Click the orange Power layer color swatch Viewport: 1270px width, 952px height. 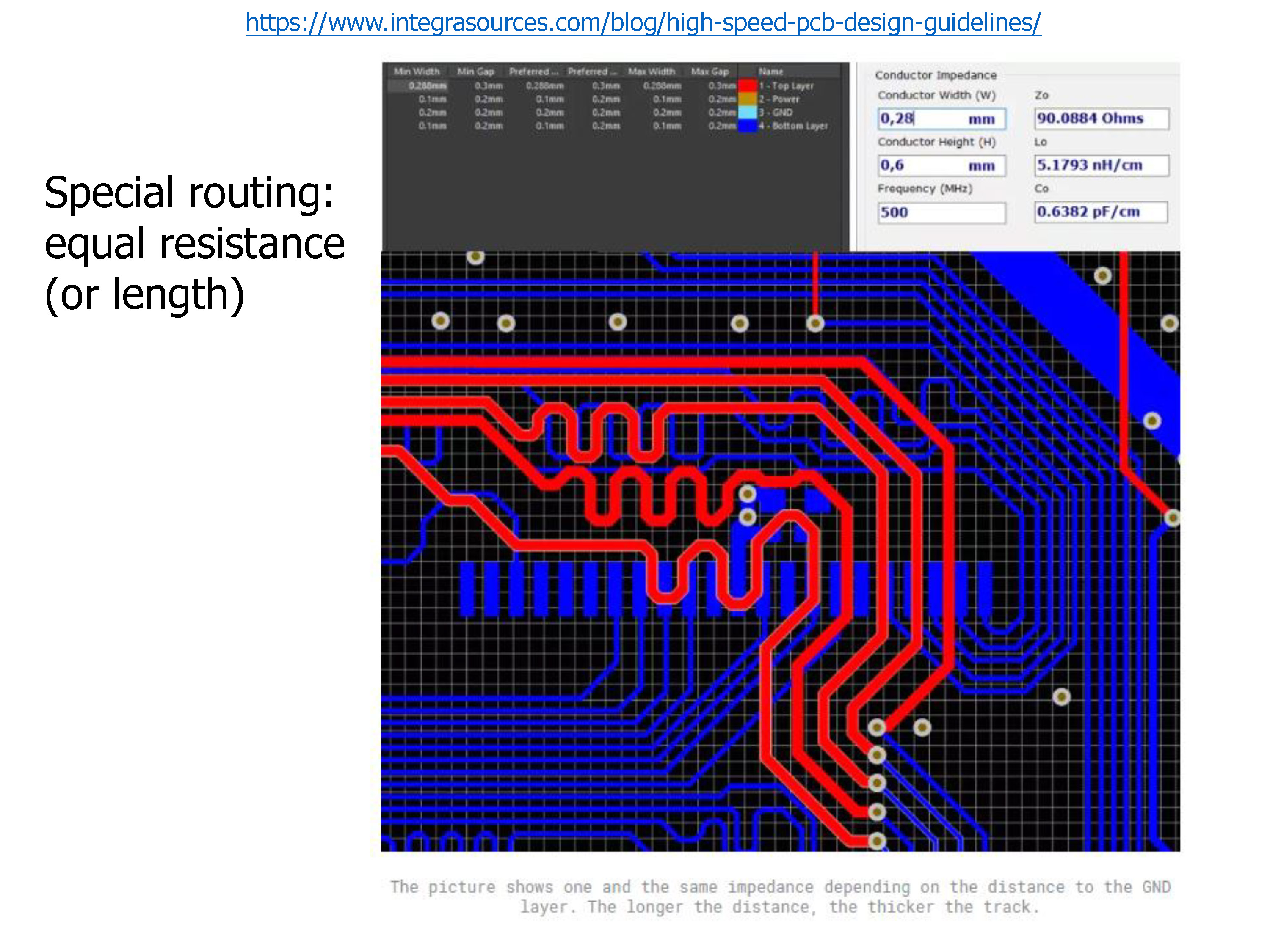coord(748,99)
